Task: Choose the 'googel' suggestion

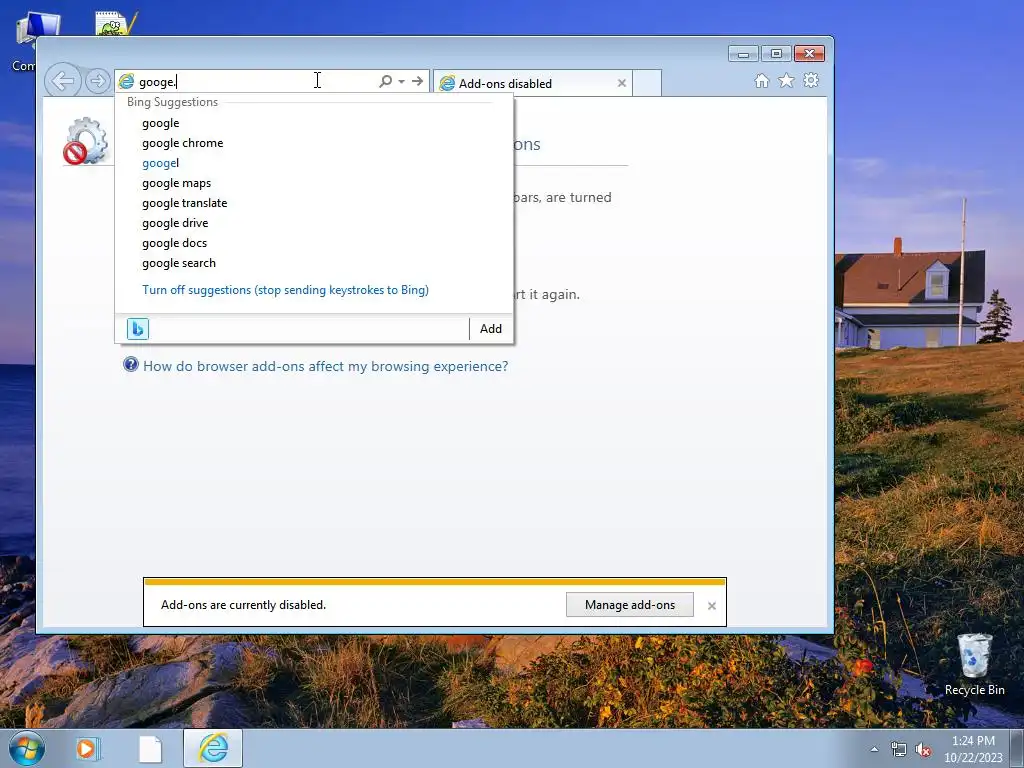Action: [x=314, y=163]
